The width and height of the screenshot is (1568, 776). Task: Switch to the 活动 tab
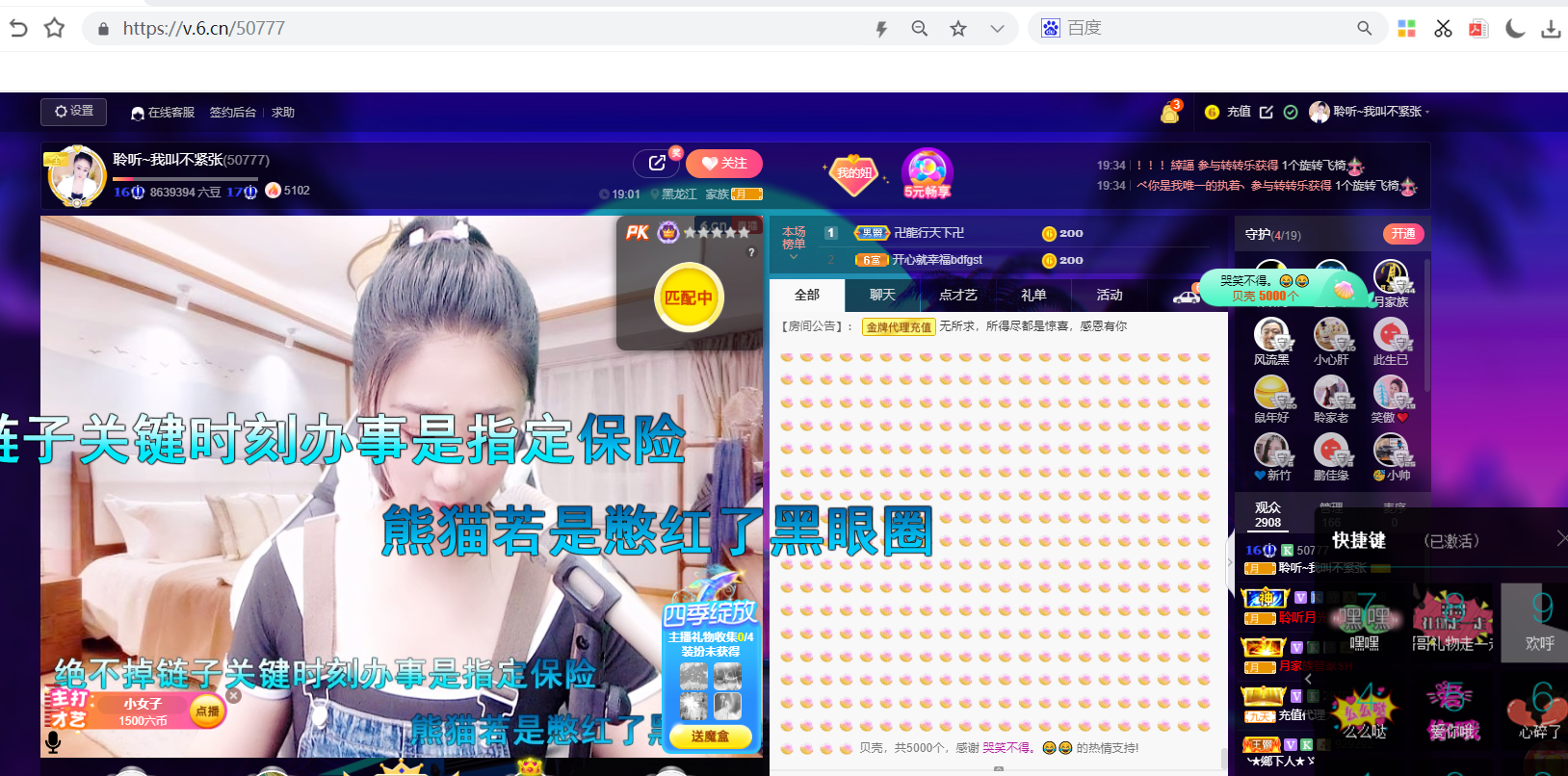point(1110,295)
